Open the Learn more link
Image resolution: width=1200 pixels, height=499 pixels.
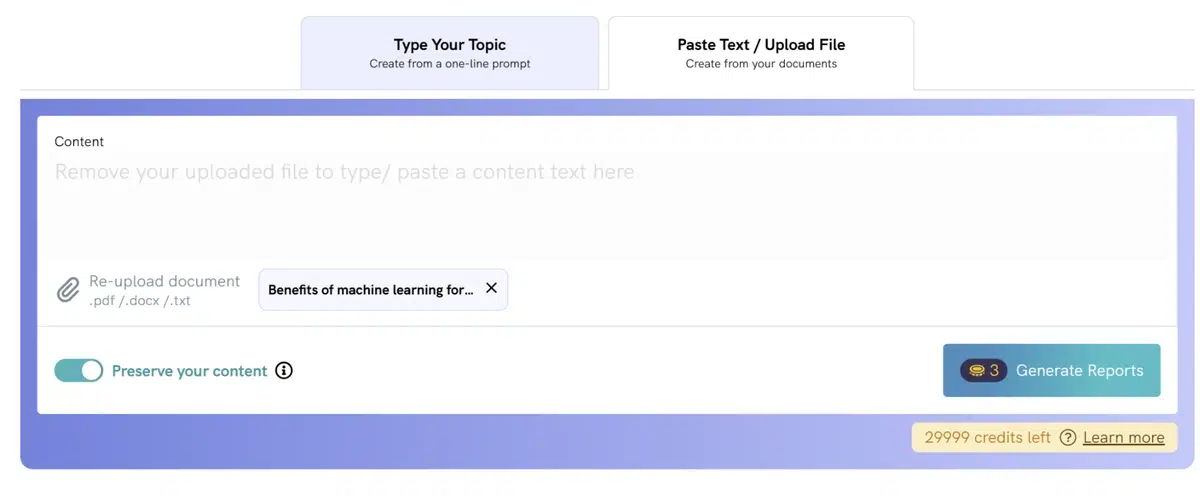click(1124, 437)
